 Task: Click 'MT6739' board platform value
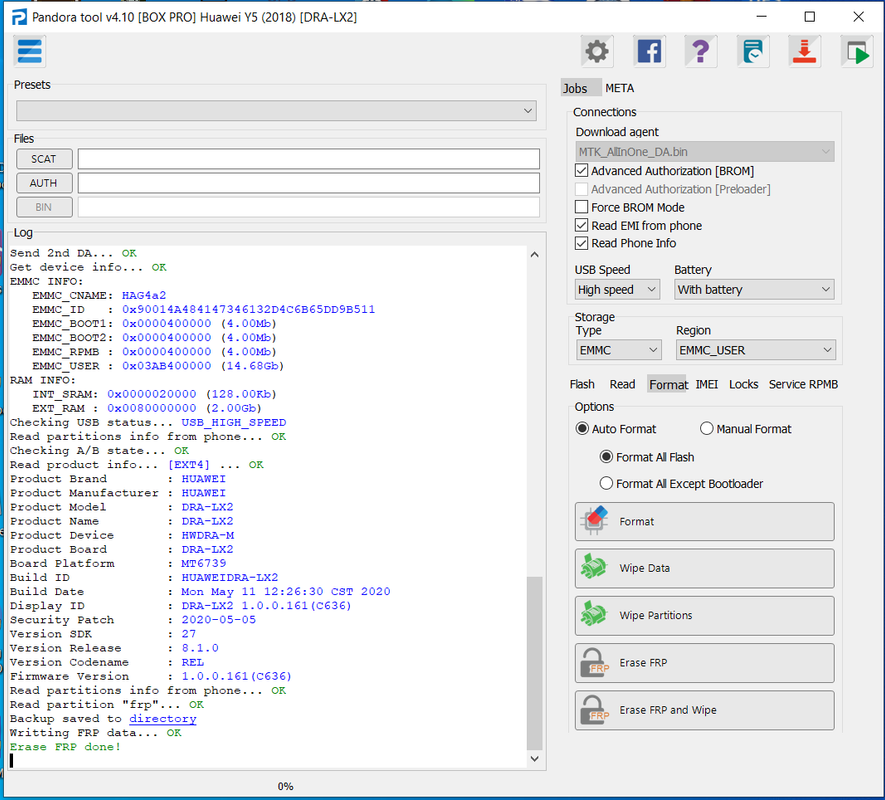[x=204, y=563]
